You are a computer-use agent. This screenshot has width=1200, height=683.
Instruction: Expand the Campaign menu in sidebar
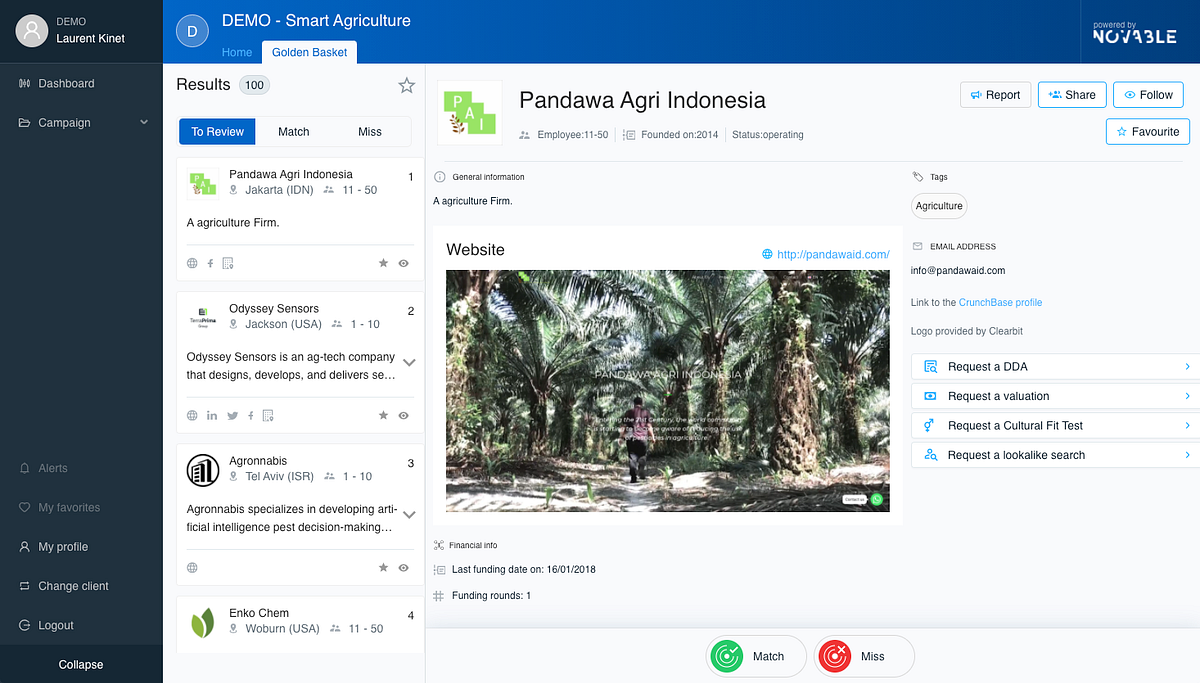pos(81,122)
